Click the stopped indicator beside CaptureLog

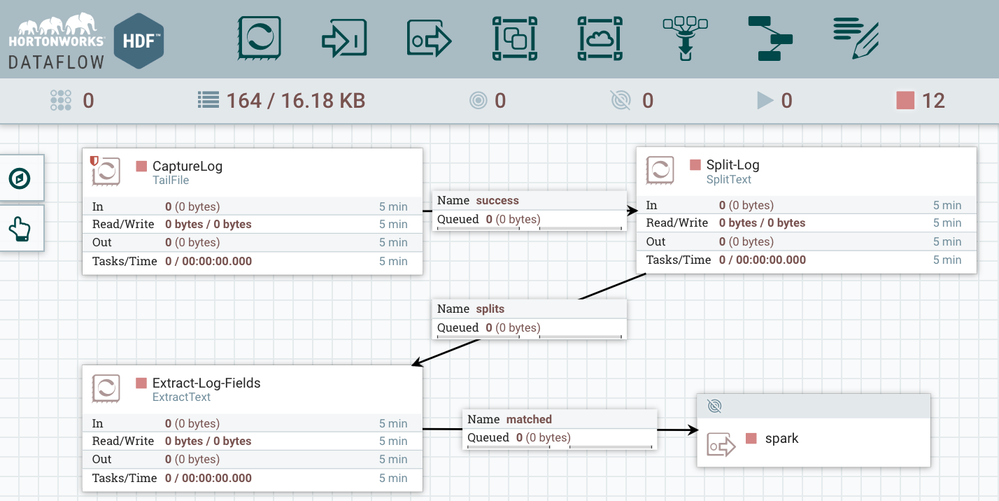coord(141,166)
